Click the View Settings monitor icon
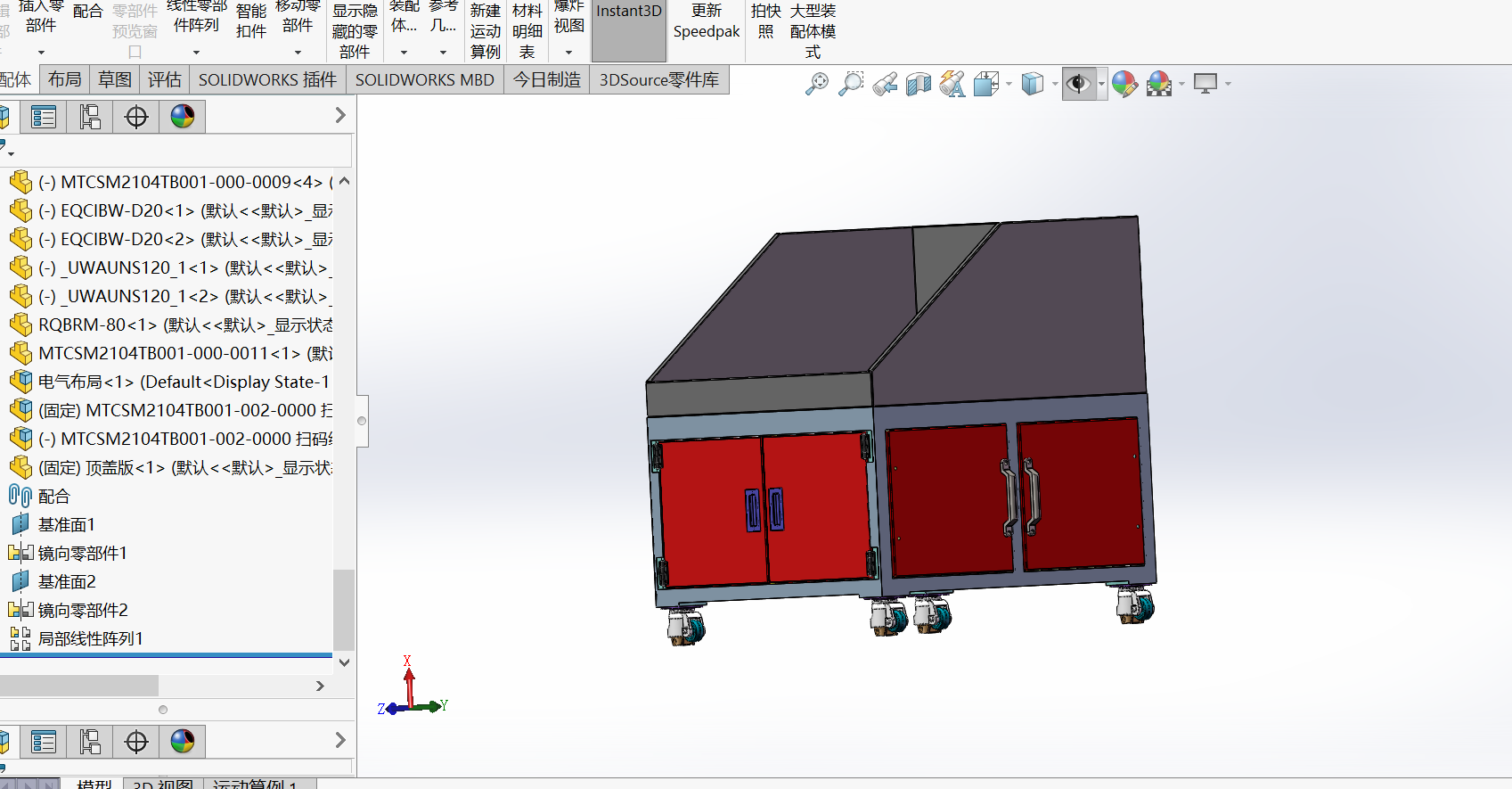Image resolution: width=1512 pixels, height=789 pixels. (1206, 84)
